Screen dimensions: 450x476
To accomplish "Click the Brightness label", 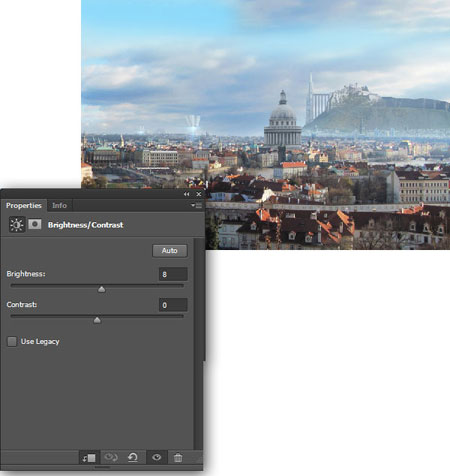I will (x=26, y=274).
